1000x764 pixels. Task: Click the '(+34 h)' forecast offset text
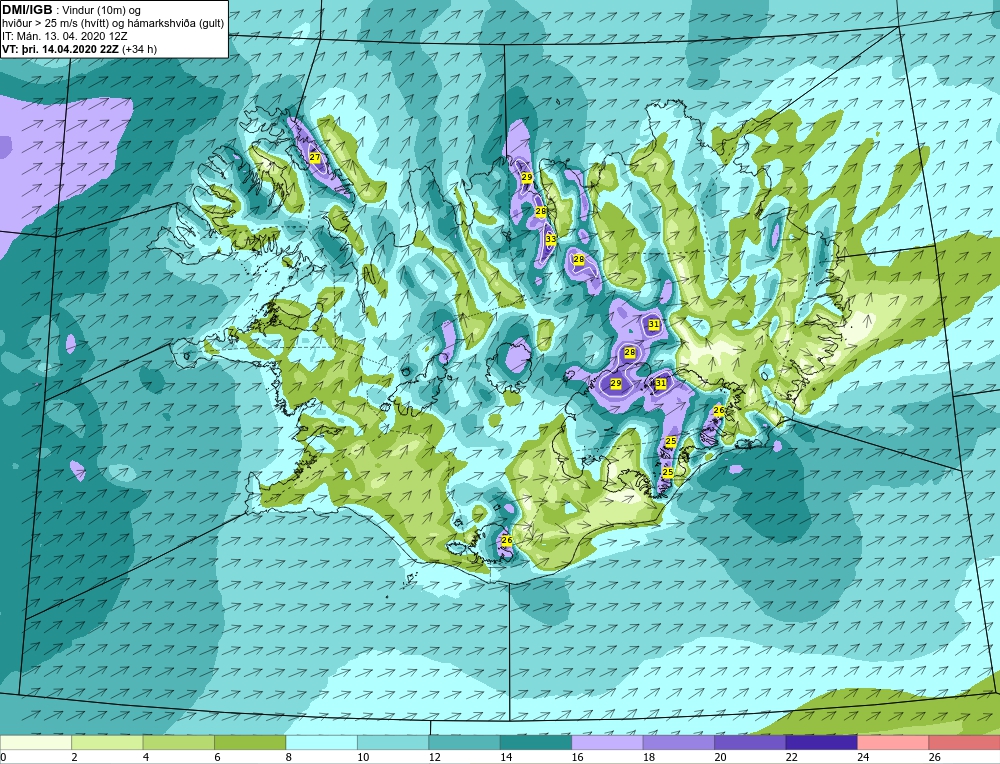click(139, 49)
